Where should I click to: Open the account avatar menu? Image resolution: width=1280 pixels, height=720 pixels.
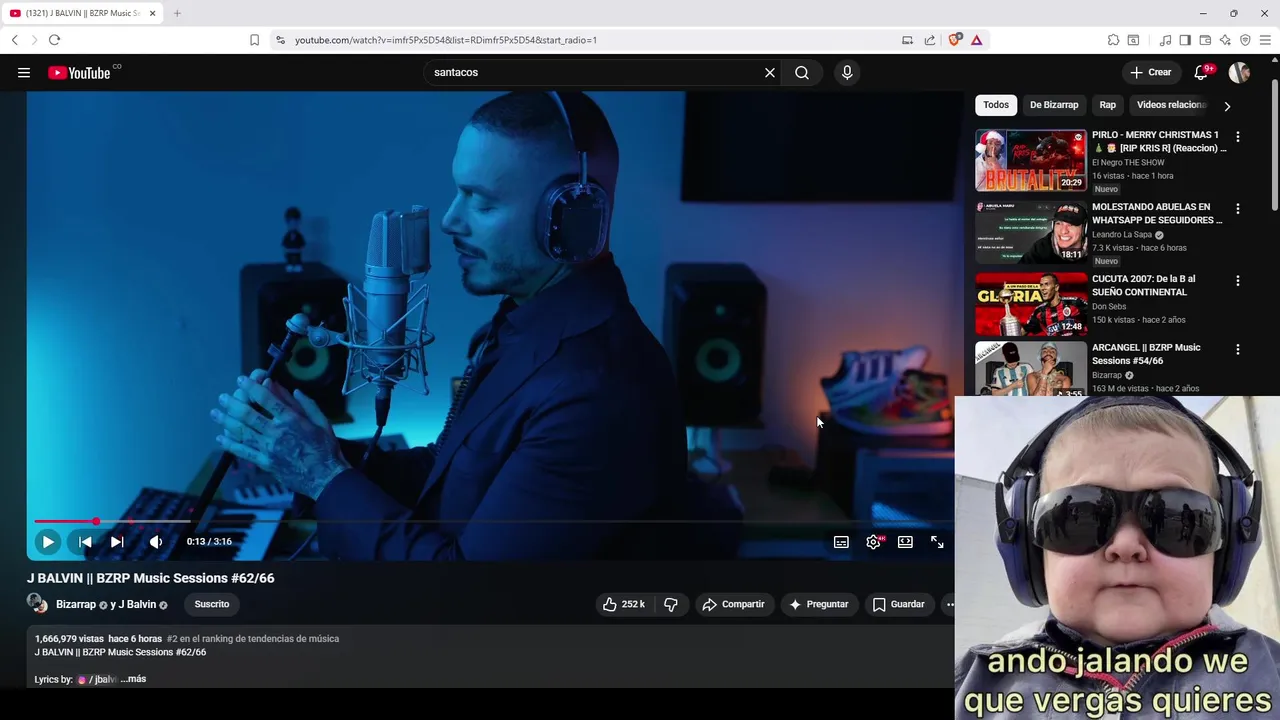(1239, 72)
